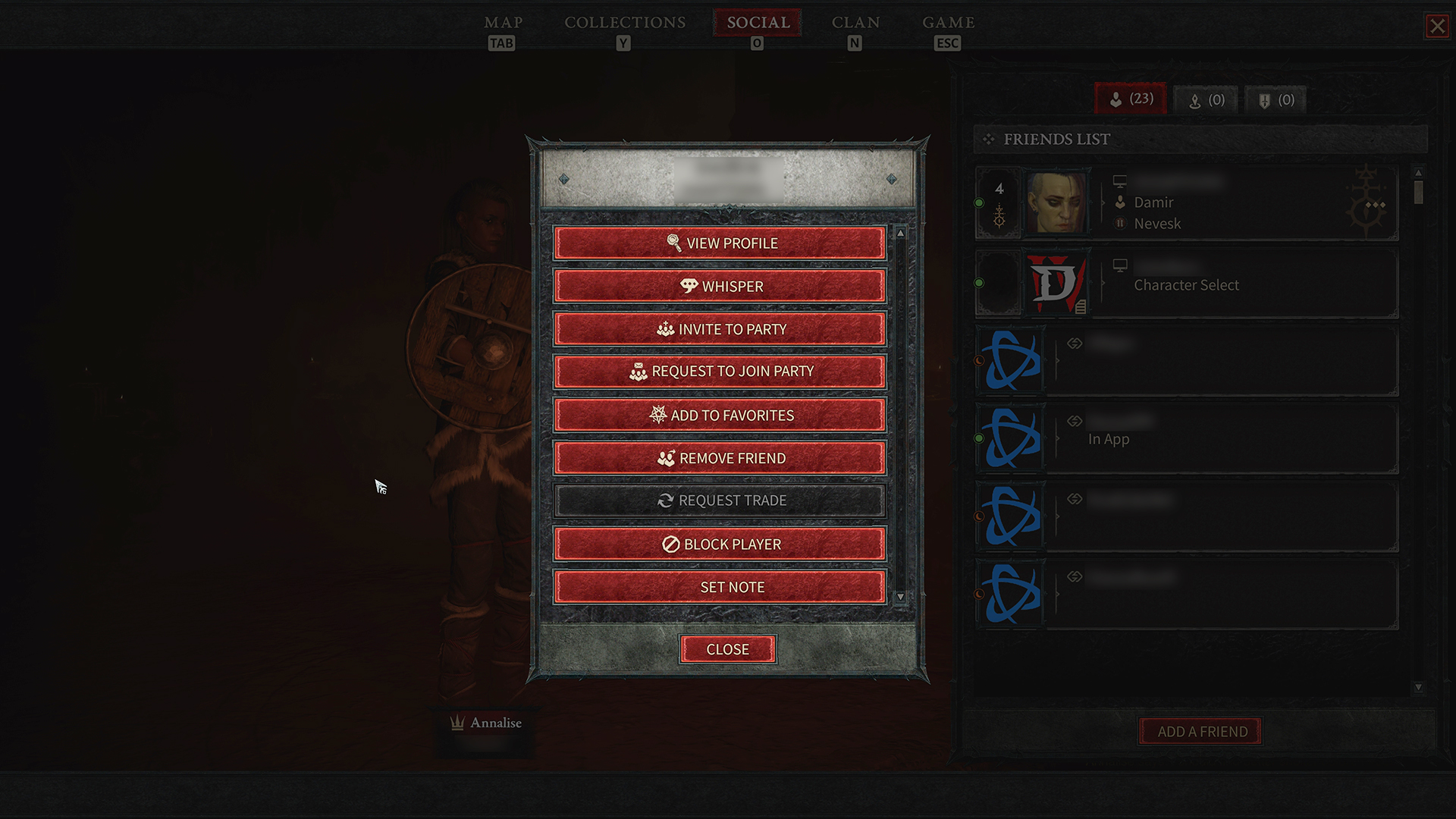Click the REQUEST TRADE greyed-out option
The height and width of the screenshot is (819, 1456).
(x=720, y=500)
